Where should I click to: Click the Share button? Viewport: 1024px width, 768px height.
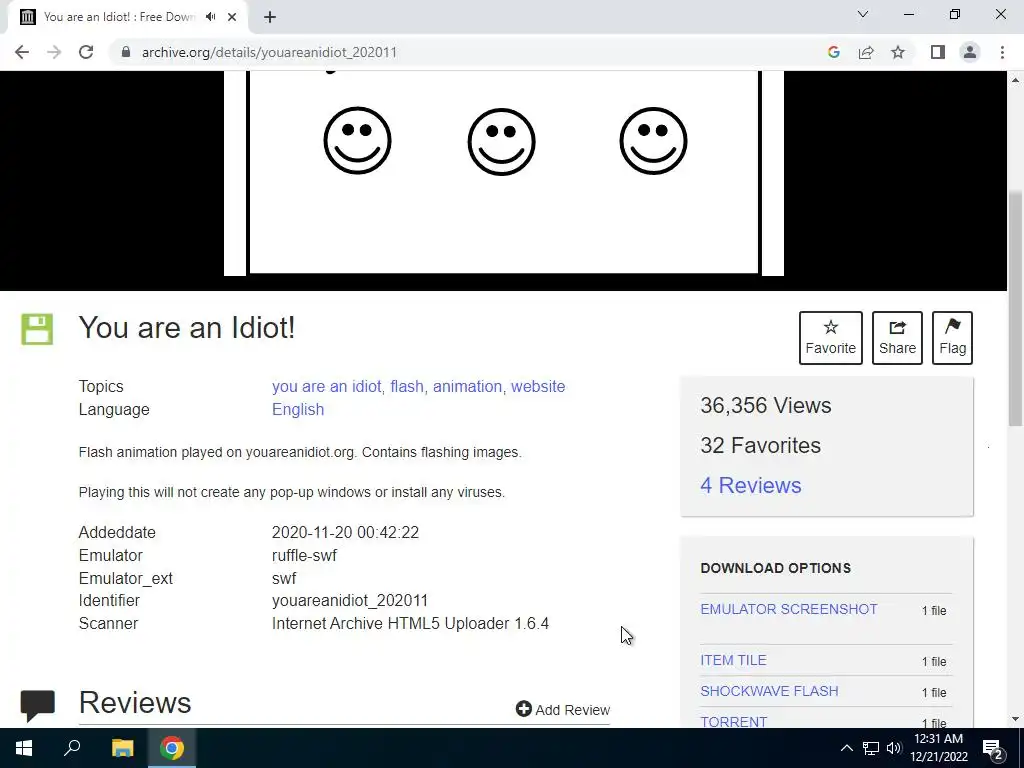[897, 338]
